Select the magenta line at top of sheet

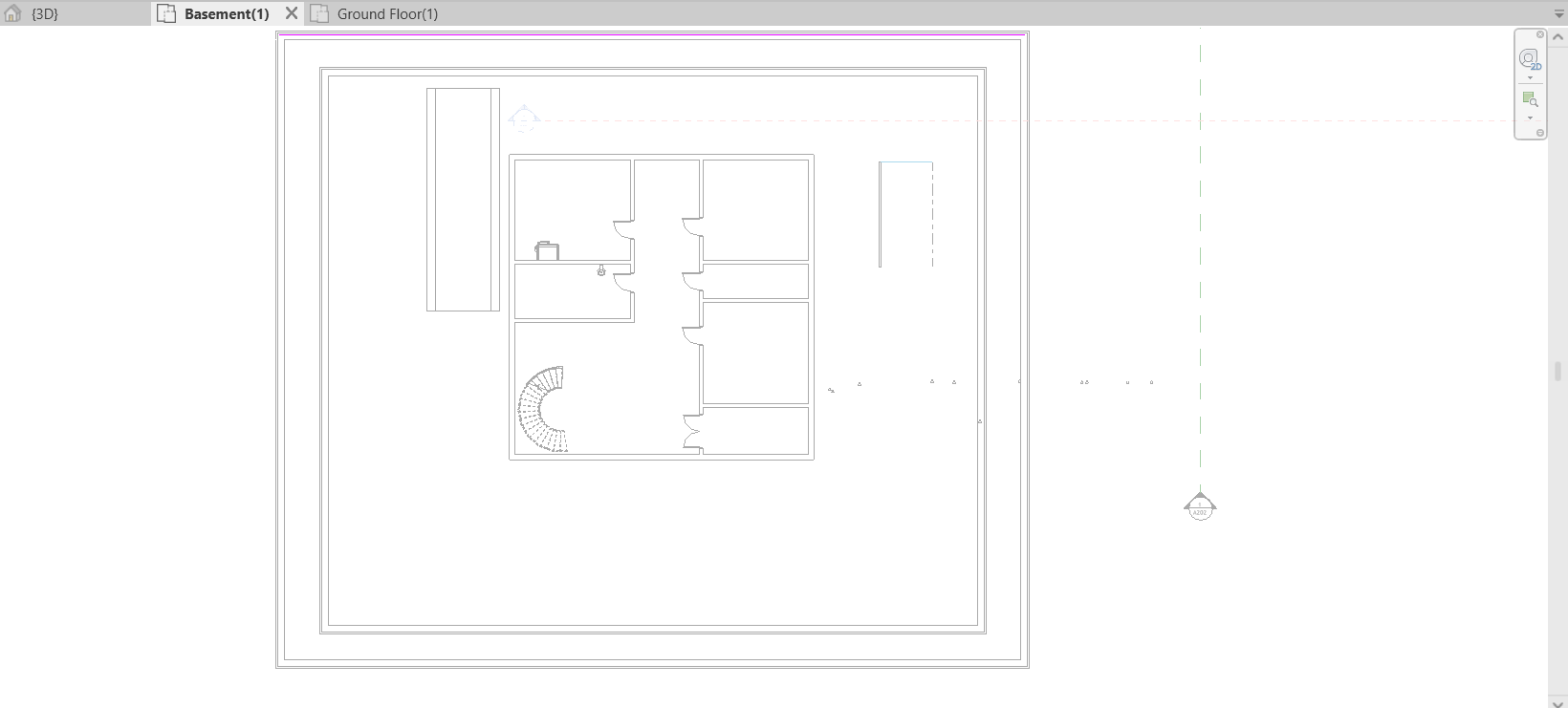[652, 34]
